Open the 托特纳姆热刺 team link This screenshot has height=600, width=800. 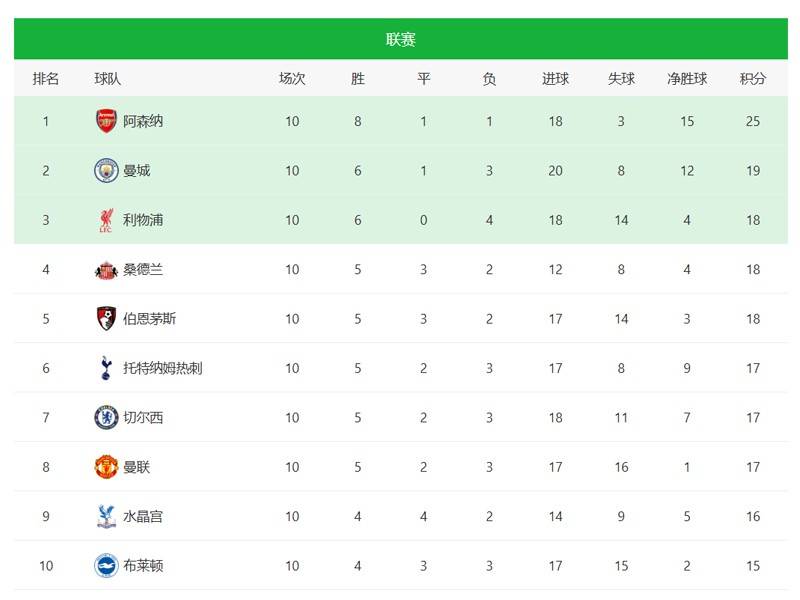(162, 368)
